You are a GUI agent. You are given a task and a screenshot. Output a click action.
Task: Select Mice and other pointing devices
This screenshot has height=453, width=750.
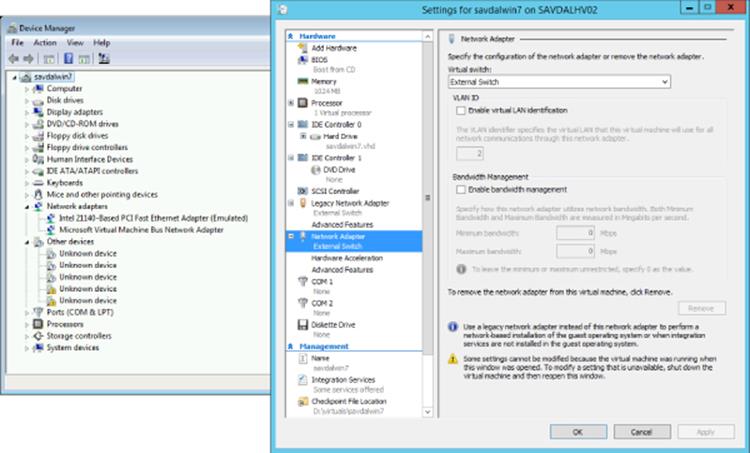102,195
